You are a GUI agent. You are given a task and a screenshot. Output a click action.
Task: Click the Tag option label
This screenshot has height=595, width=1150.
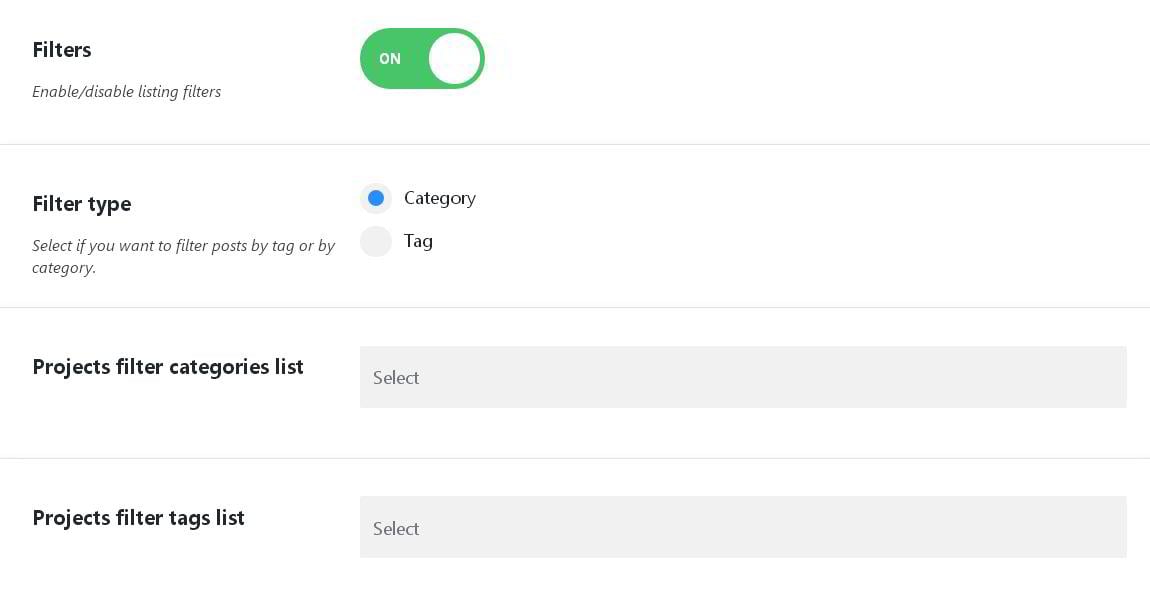pos(418,241)
